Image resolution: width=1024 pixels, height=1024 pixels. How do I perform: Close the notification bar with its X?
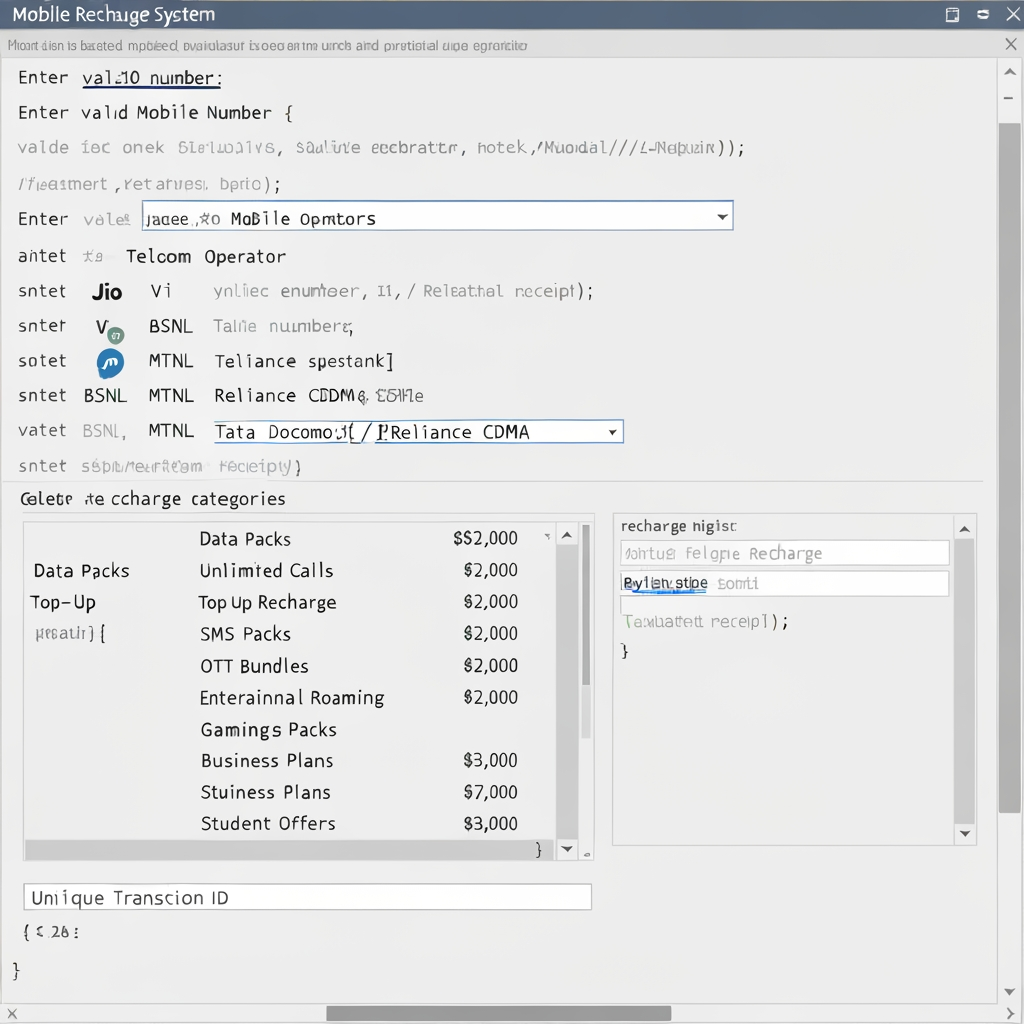(x=1010, y=44)
